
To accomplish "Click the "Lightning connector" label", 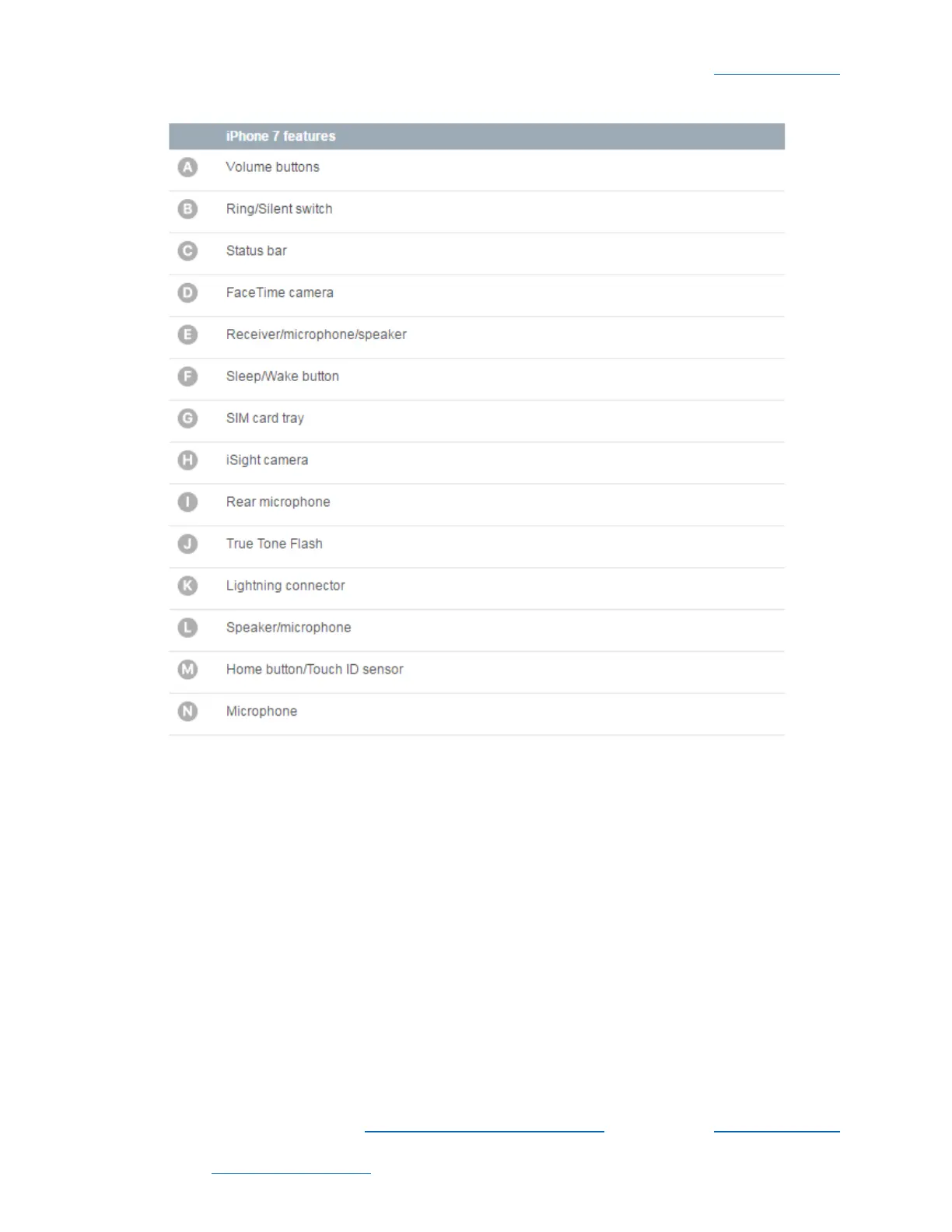I will pos(285,586).
